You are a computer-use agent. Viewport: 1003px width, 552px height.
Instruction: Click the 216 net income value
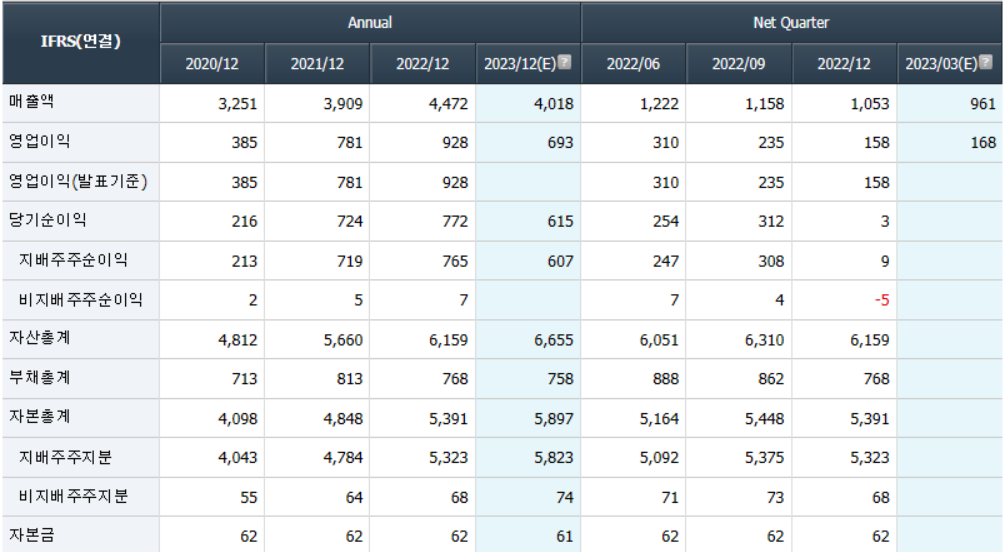point(244,221)
